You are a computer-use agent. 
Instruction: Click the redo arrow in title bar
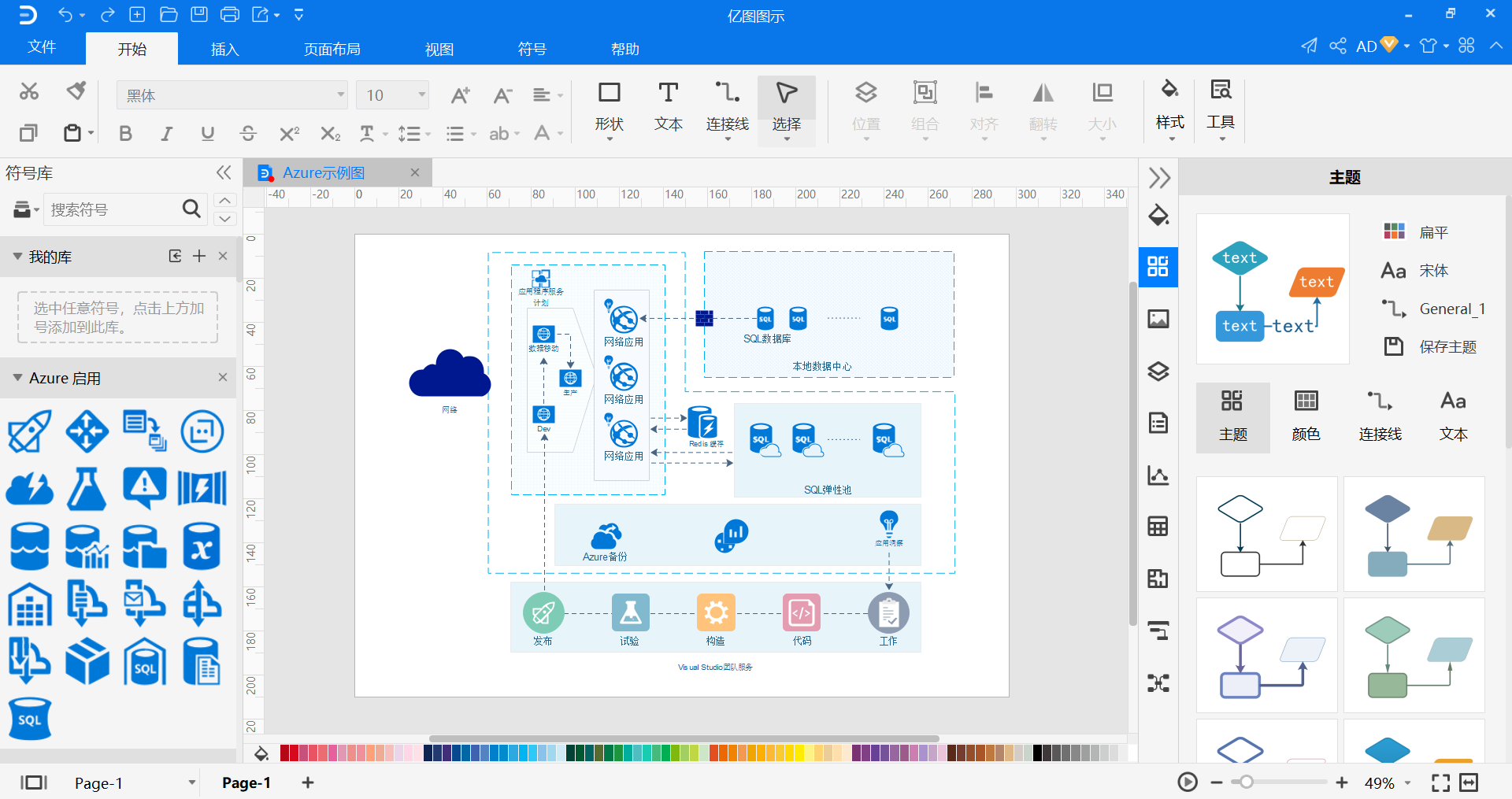click(108, 15)
